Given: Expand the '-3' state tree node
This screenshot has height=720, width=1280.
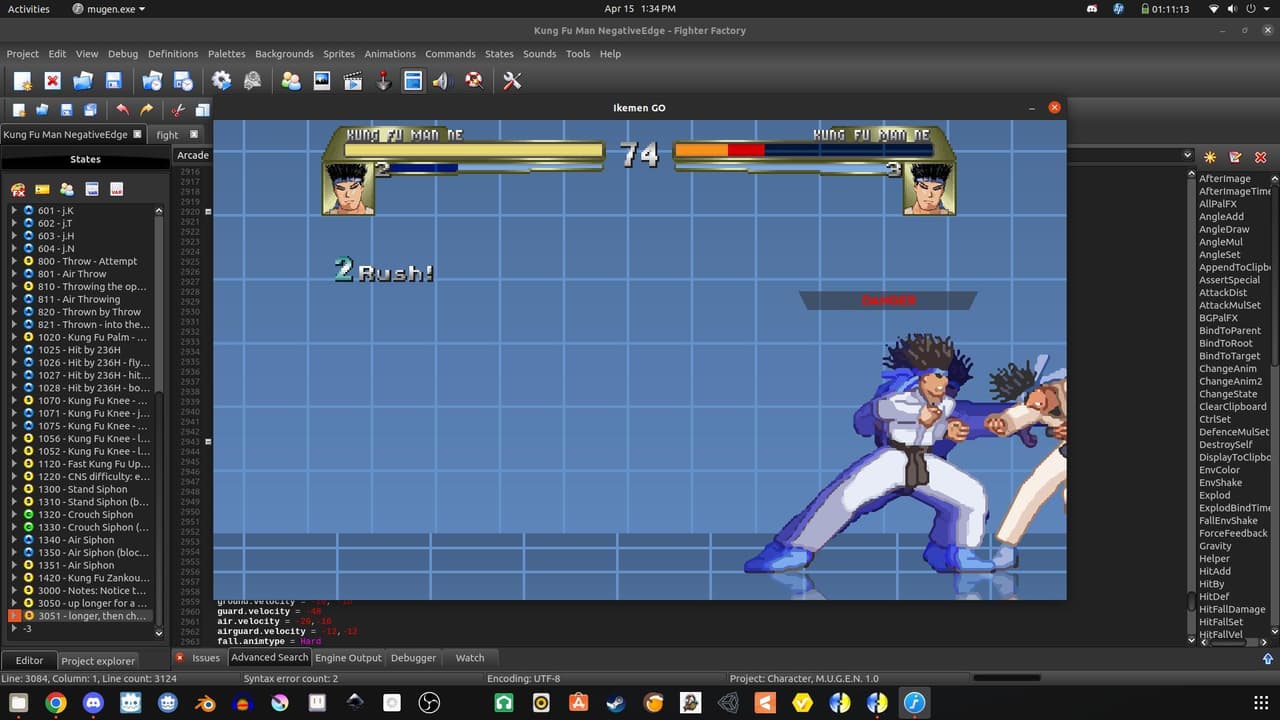Looking at the screenshot, I should [14, 629].
